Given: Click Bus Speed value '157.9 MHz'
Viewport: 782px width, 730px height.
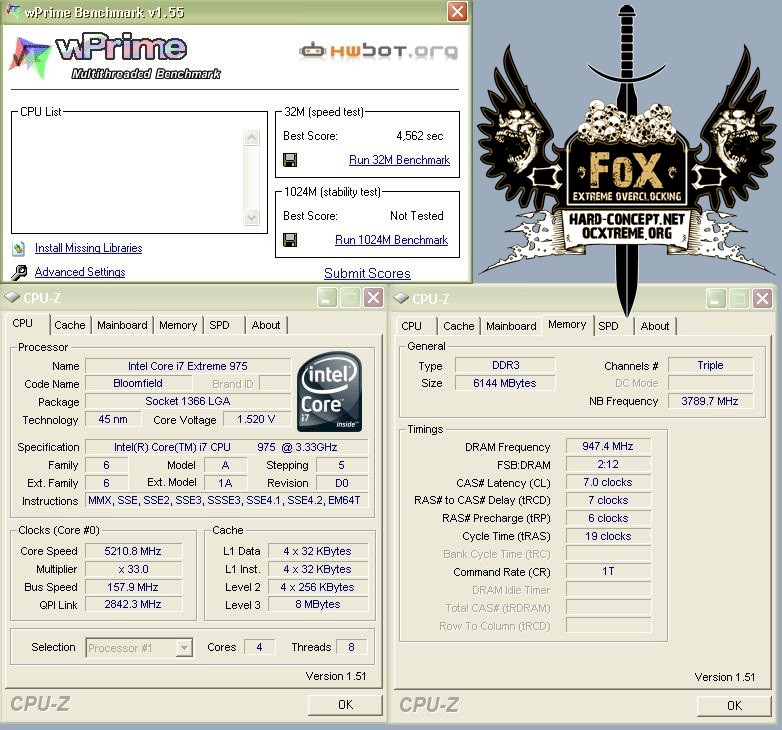Looking at the screenshot, I should point(133,587).
